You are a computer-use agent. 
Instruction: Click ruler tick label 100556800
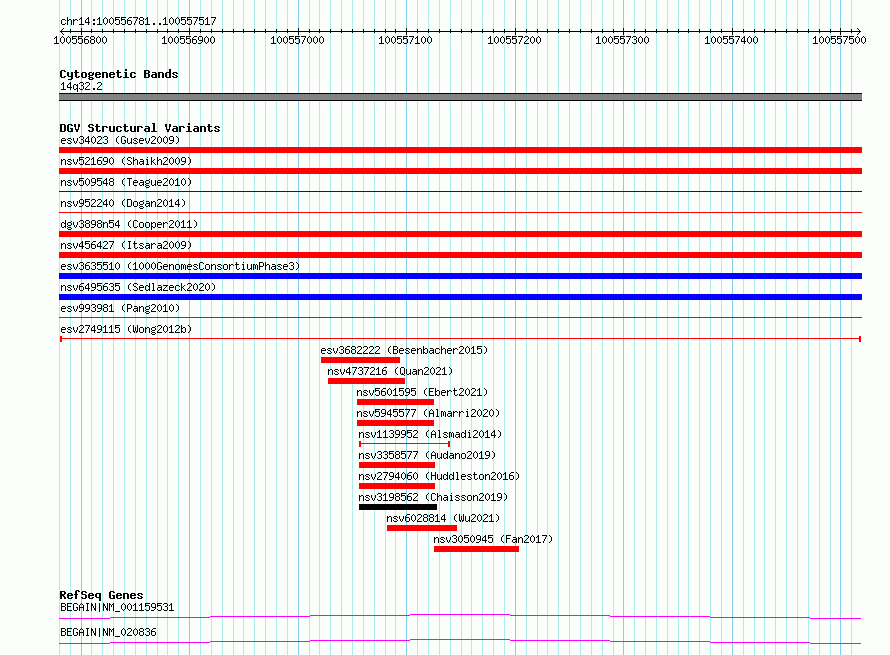[81, 40]
